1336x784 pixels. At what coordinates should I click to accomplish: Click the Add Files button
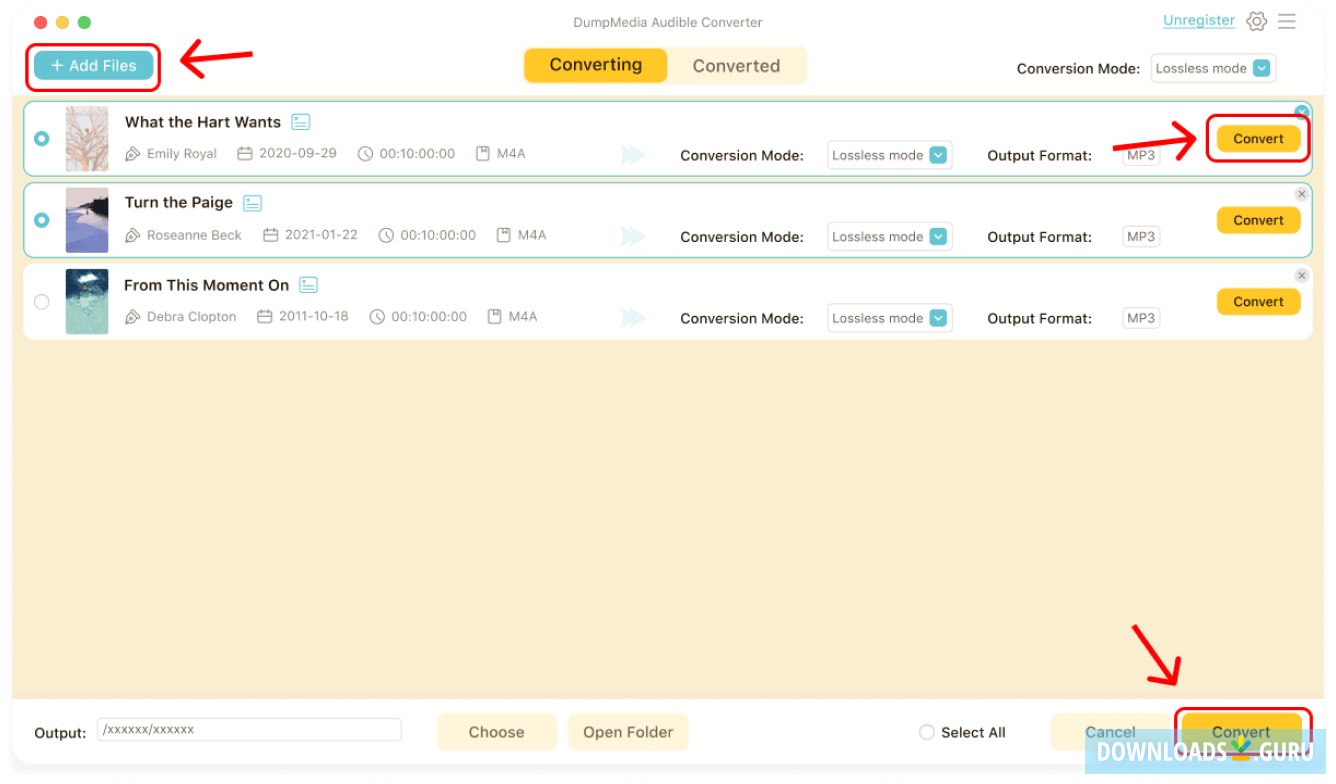94,66
